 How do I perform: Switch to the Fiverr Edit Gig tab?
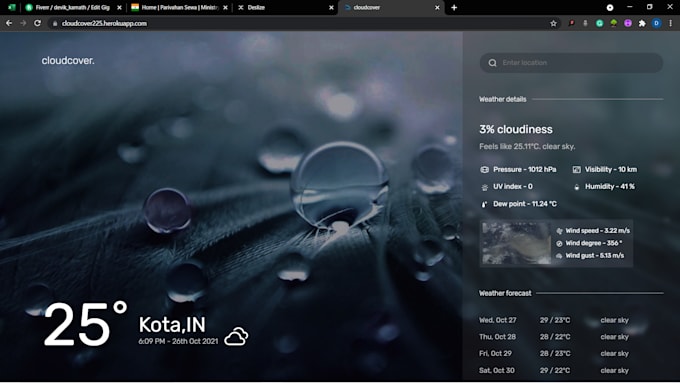point(73,7)
